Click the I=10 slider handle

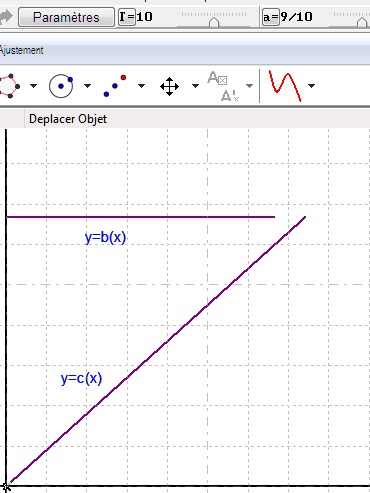(x=214, y=22)
